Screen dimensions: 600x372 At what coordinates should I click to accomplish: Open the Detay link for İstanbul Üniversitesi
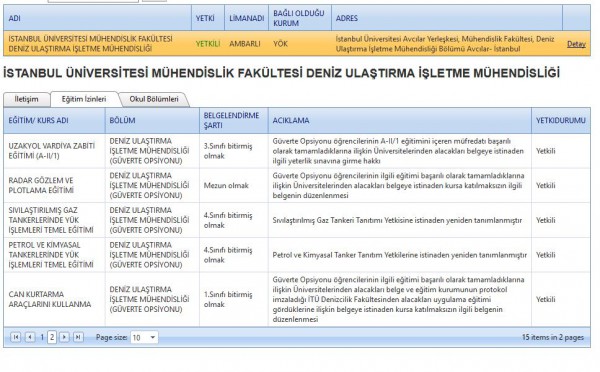coord(576,44)
